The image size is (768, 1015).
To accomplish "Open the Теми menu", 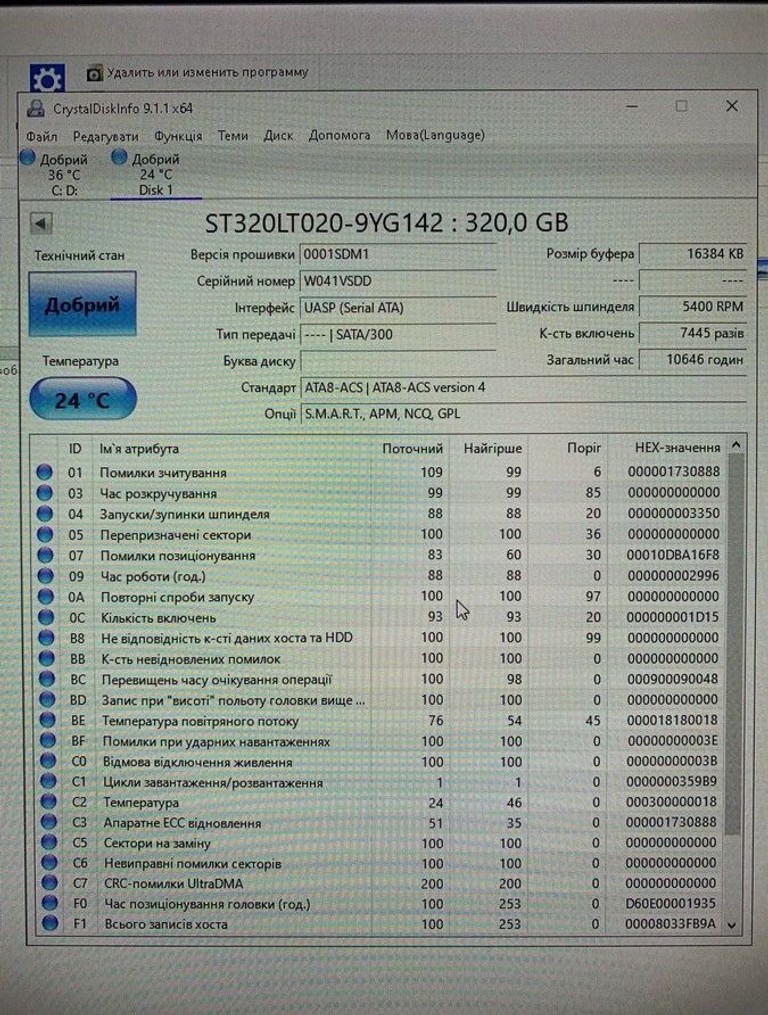I will pyautogui.click(x=232, y=136).
